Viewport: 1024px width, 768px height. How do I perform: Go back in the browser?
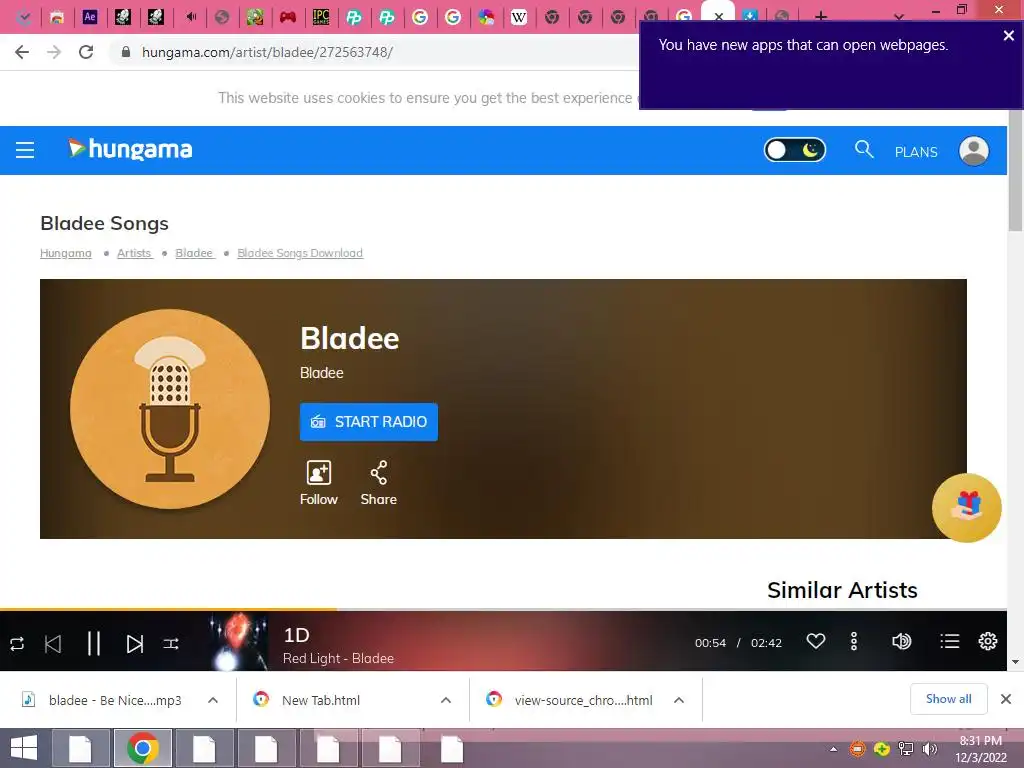coord(22,52)
